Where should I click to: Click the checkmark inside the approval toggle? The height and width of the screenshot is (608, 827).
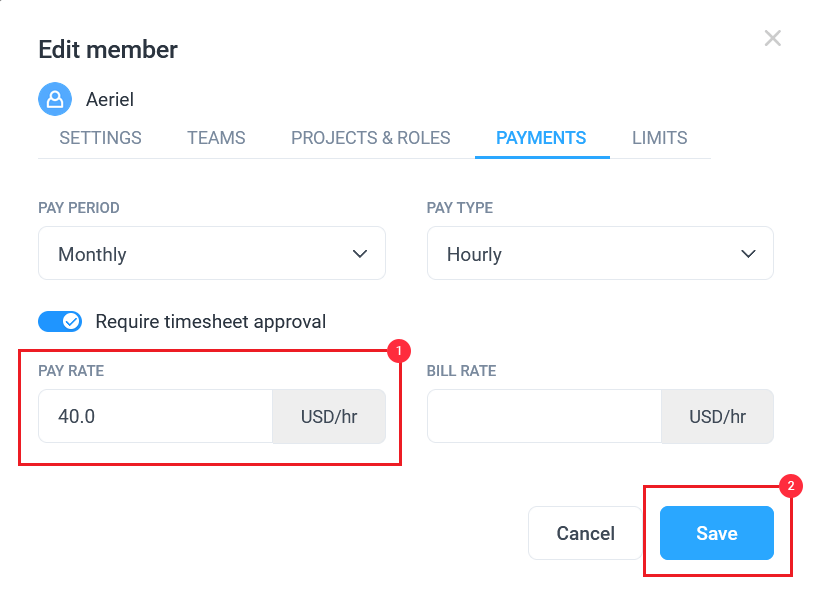click(69, 321)
